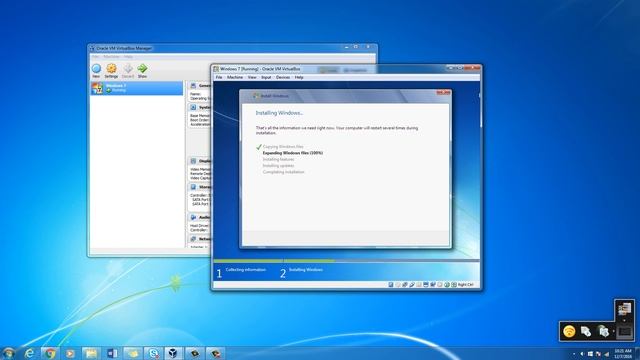Click the System section icon in Manager details
Screen dimensions: 640x360
(x=193, y=107)
